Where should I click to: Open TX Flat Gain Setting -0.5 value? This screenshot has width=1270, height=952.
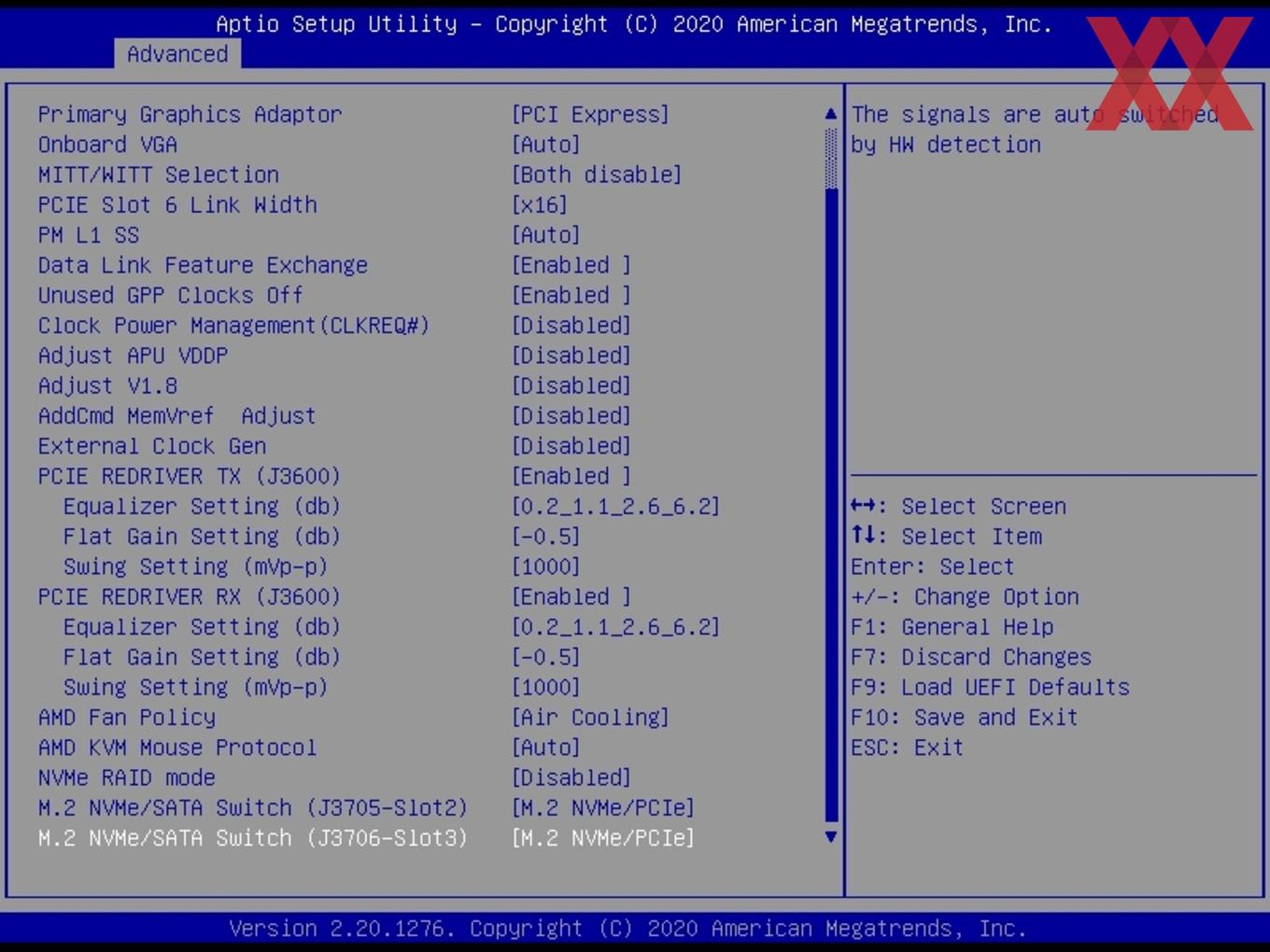coord(545,537)
